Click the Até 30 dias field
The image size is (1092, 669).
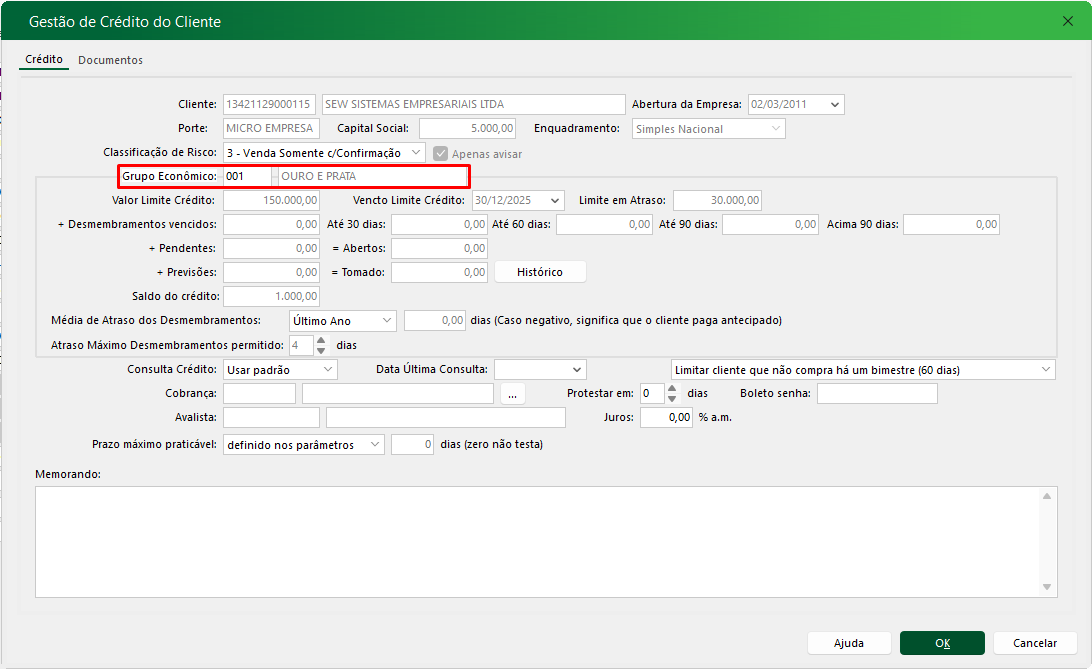point(439,225)
